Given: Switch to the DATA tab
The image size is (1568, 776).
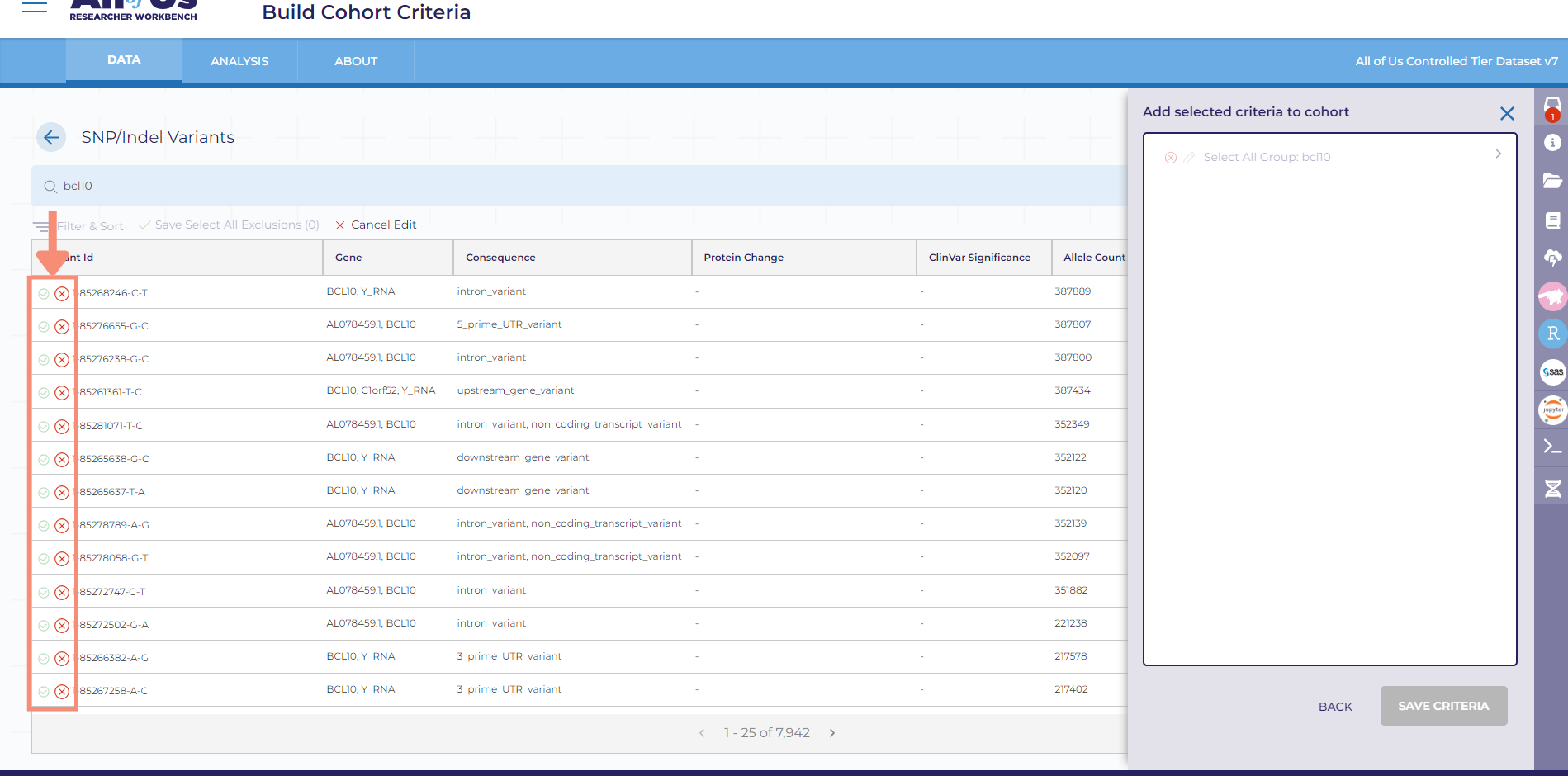Looking at the screenshot, I should click(124, 60).
